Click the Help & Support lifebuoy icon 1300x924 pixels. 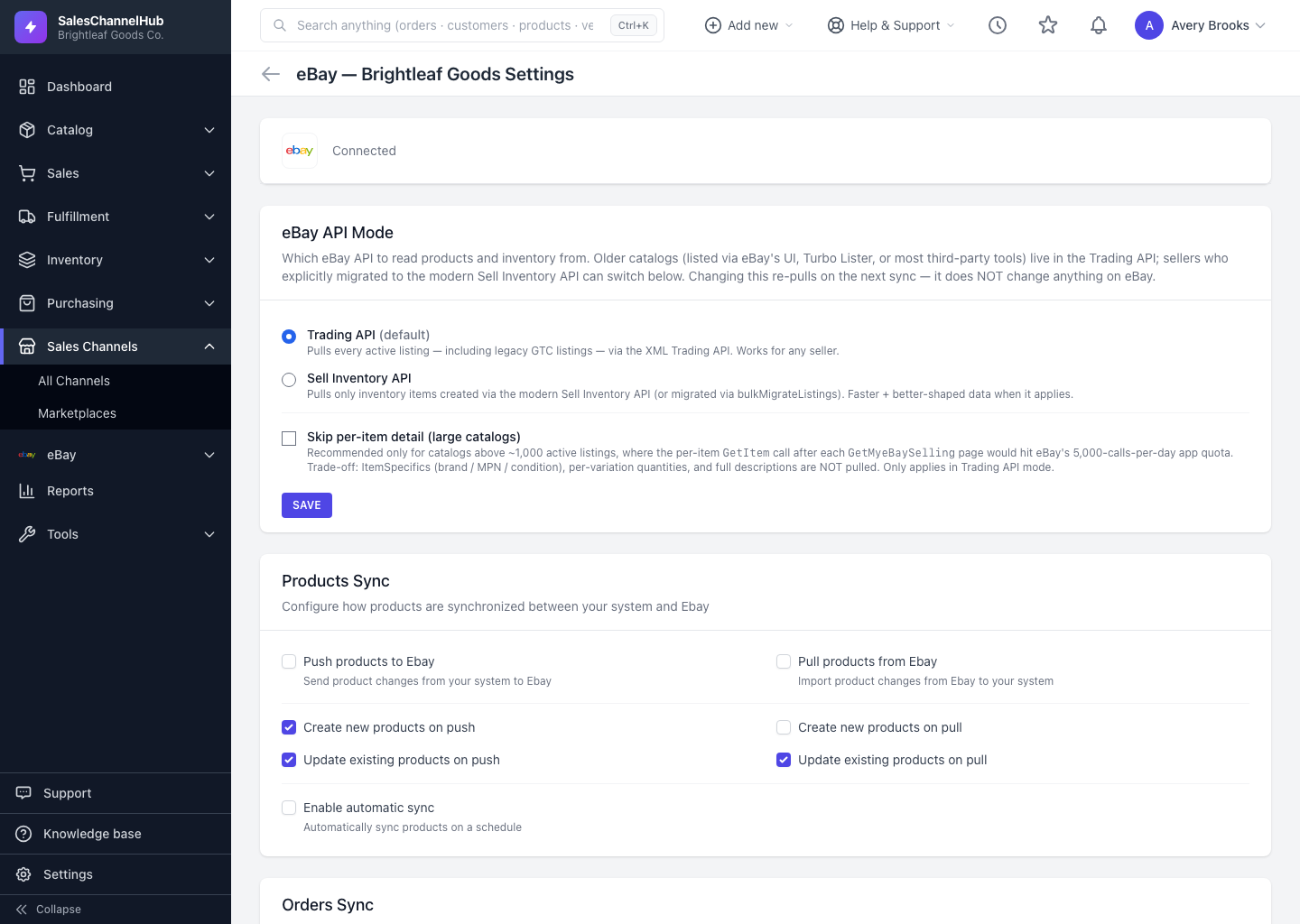pyautogui.click(x=836, y=25)
